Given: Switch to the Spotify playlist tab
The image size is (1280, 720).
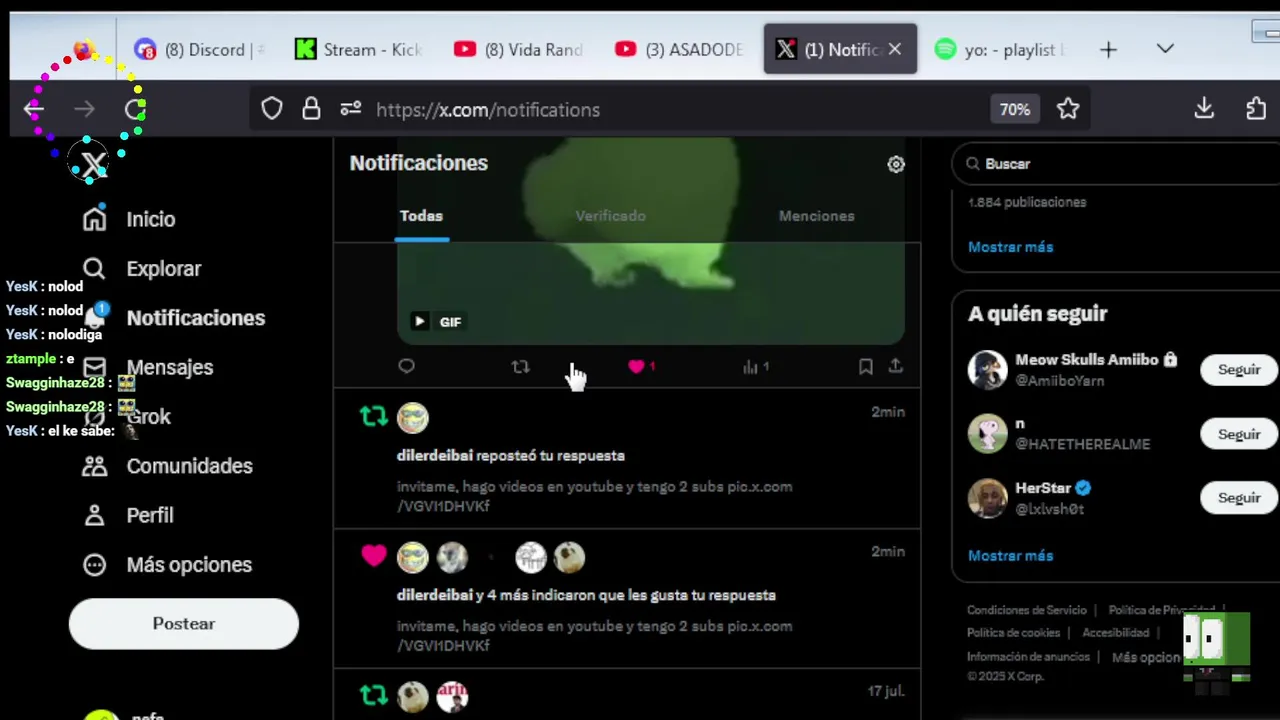Looking at the screenshot, I should [999, 49].
